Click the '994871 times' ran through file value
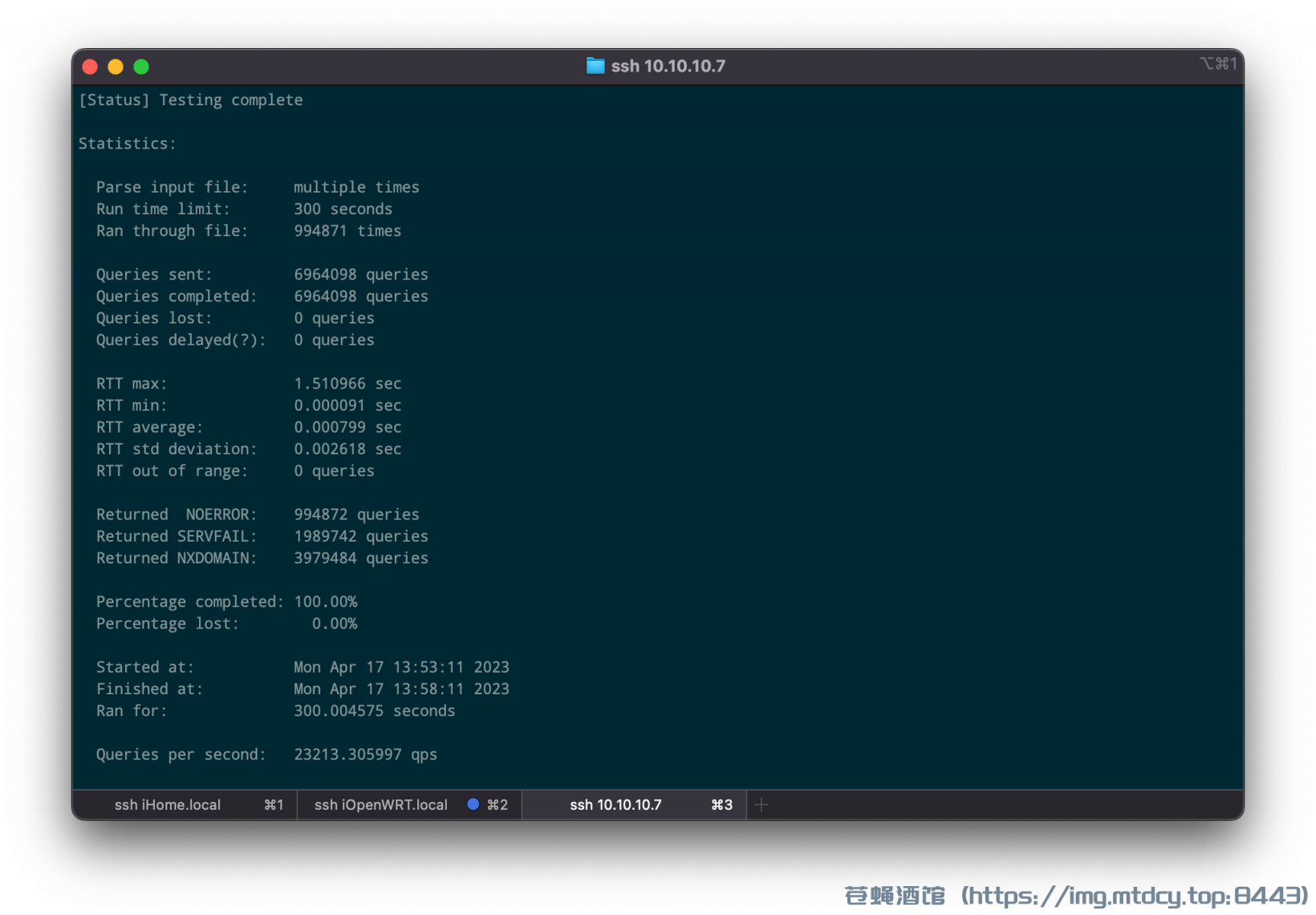The height and width of the screenshot is (915, 1316). click(x=347, y=231)
